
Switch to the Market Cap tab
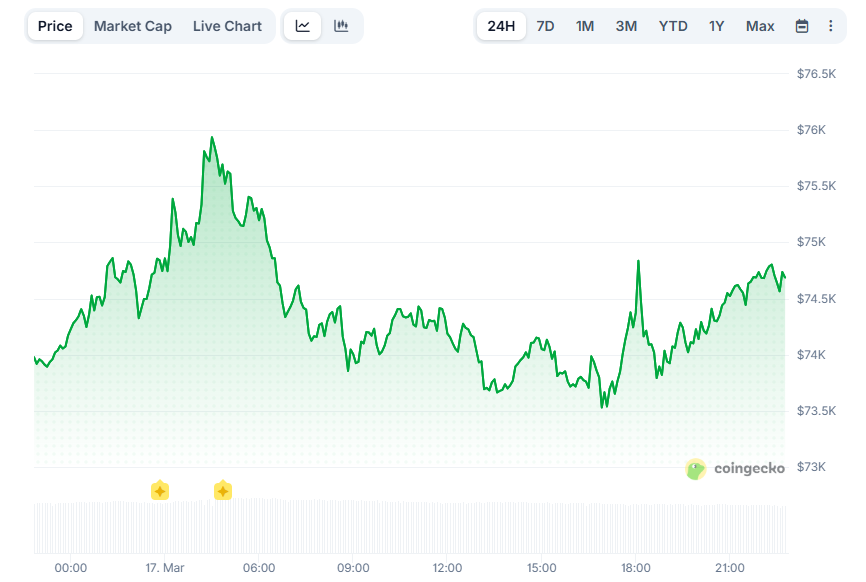(x=133, y=26)
